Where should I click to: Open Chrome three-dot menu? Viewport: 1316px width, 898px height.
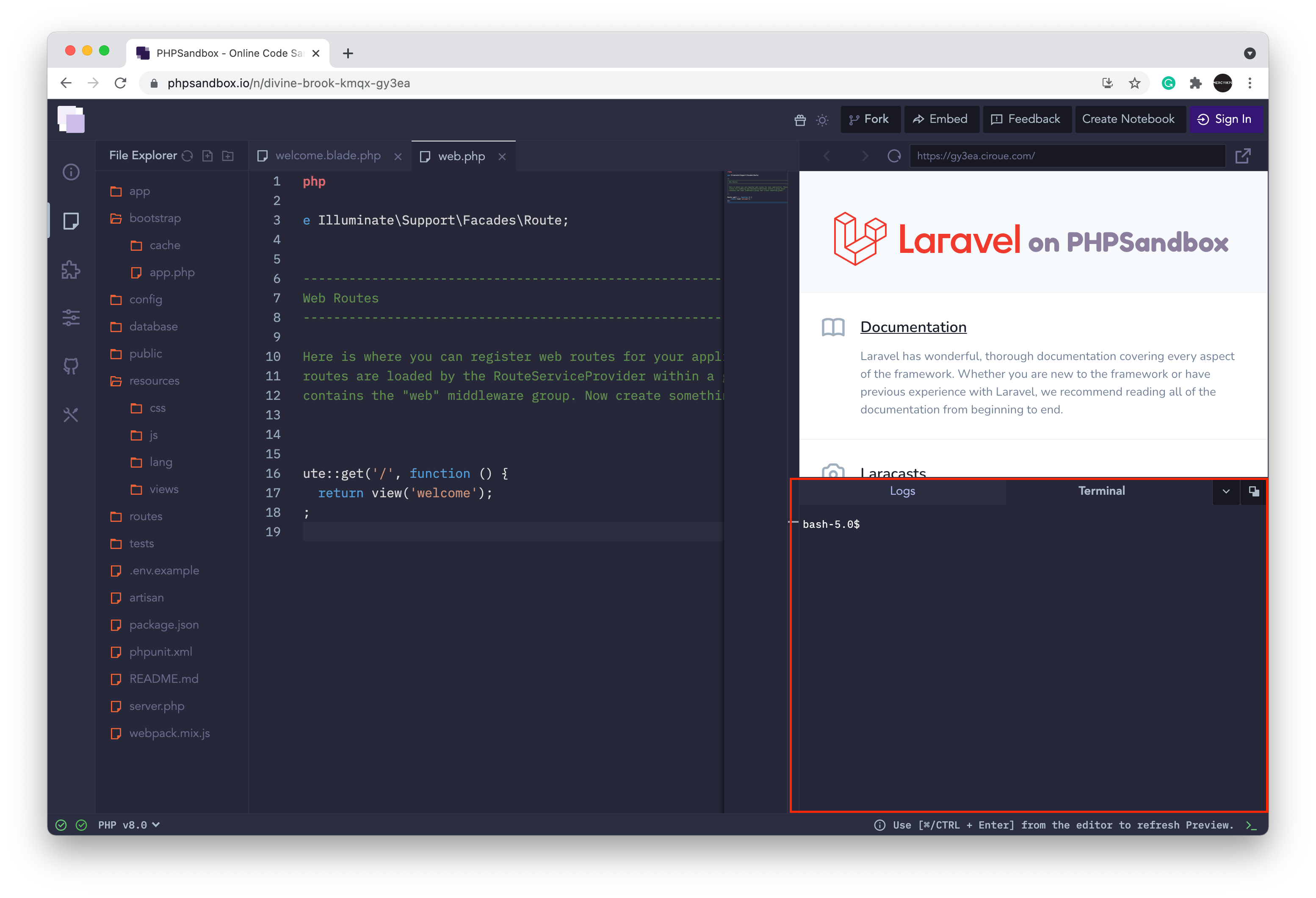[1250, 83]
